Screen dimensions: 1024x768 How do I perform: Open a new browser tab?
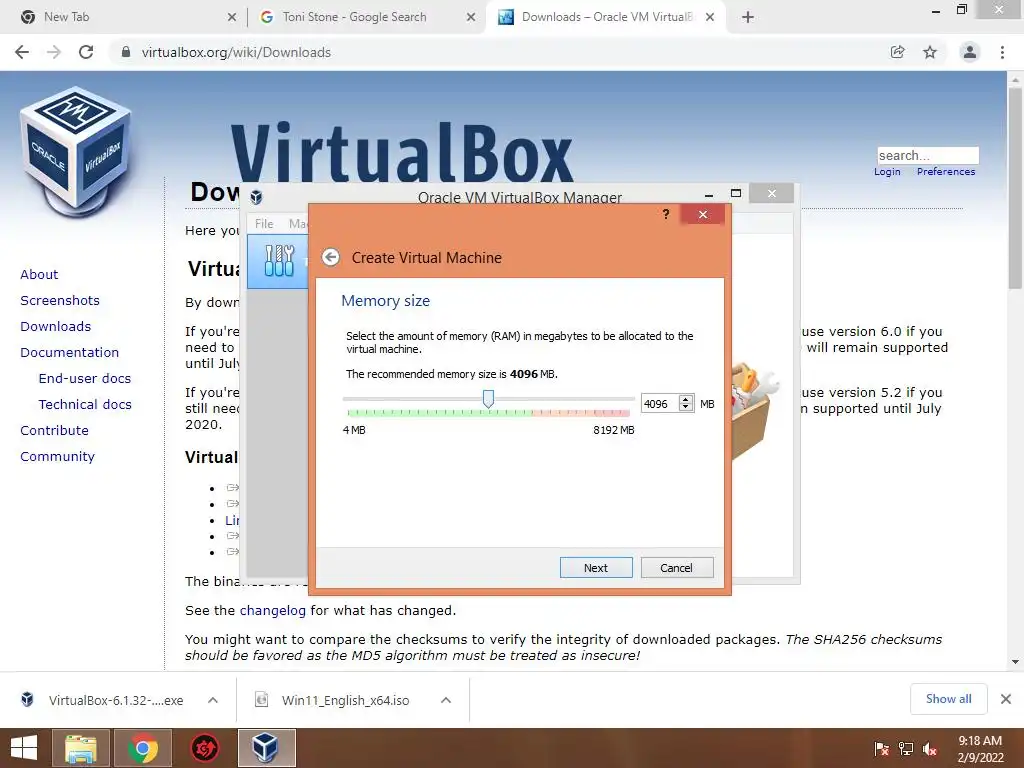coord(748,17)
